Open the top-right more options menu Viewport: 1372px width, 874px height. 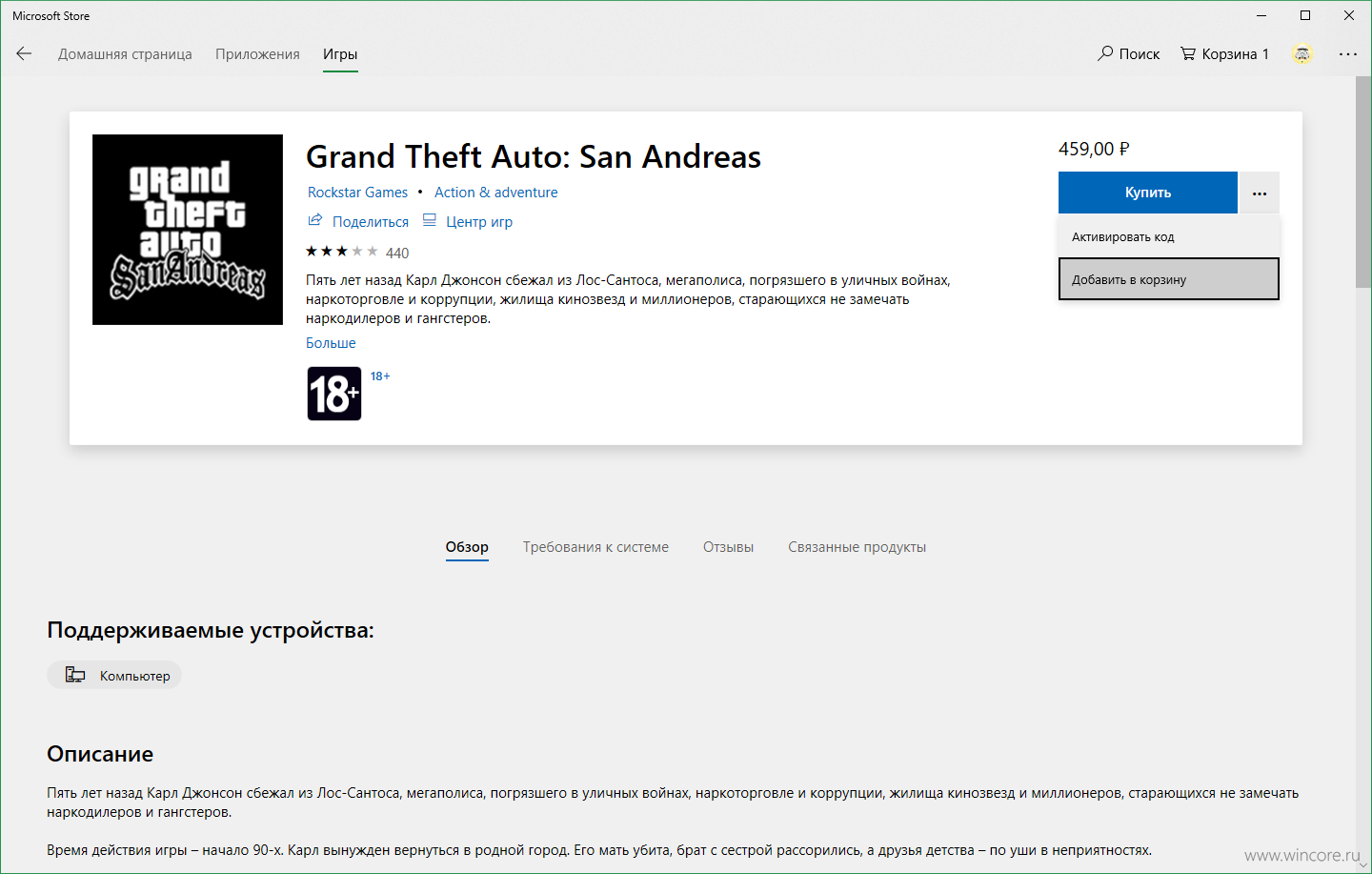(1347, 54)
